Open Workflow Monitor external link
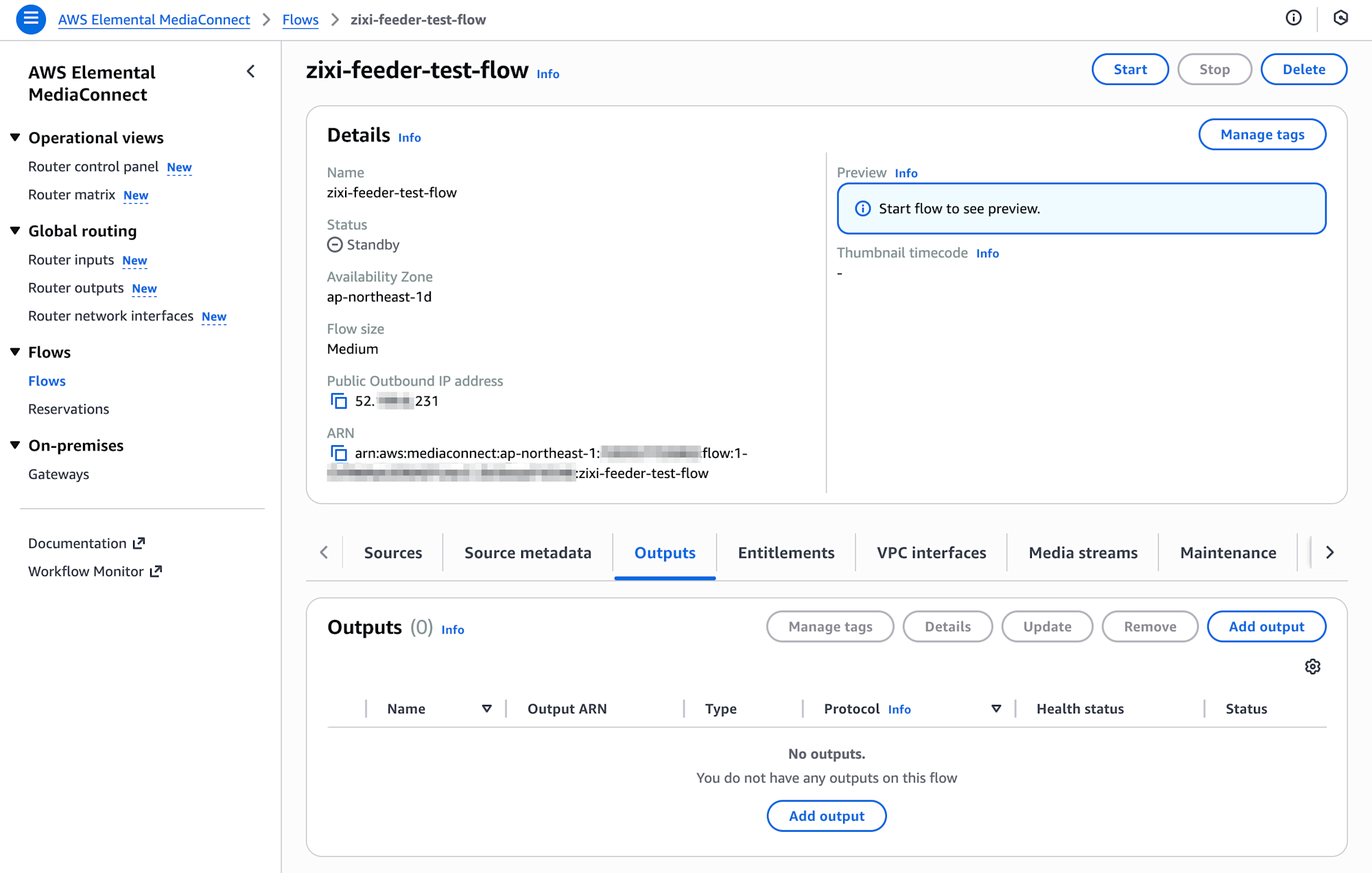The width and height of the screenshot is (1372, 873). (95, 571)
